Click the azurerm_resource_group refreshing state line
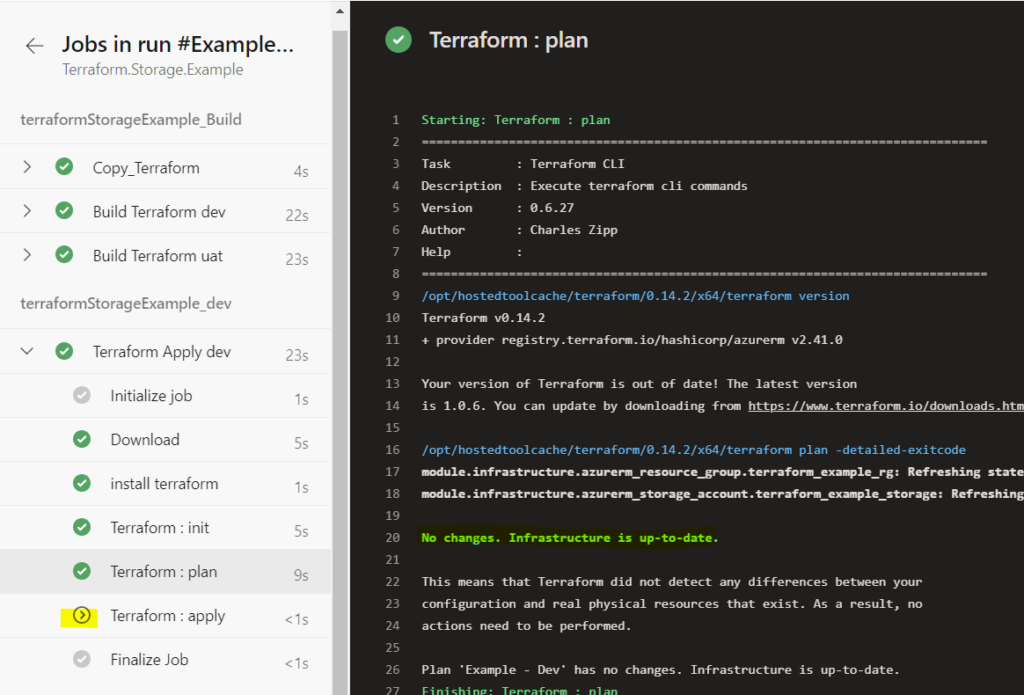Viewport: 1024px width, 695px height. (x=722, y=472)
